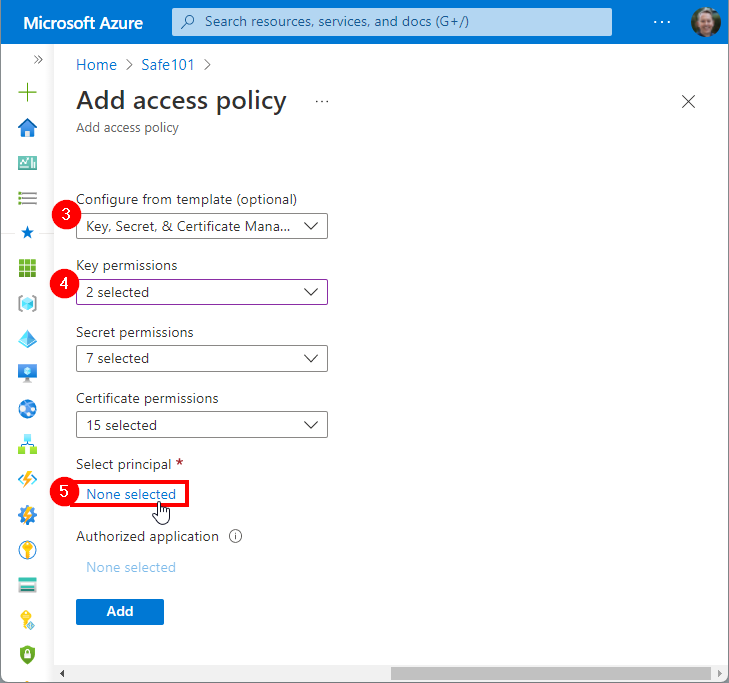Open Function App lightning bolt icon
Viewport: 729px width, 683px height.
pos(28,479)
